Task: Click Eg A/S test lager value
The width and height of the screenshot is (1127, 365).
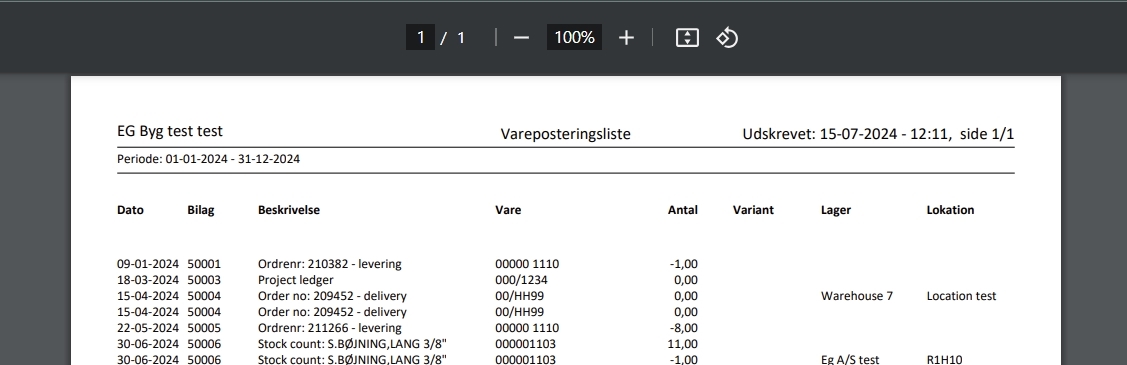Action: coord(850,359)
